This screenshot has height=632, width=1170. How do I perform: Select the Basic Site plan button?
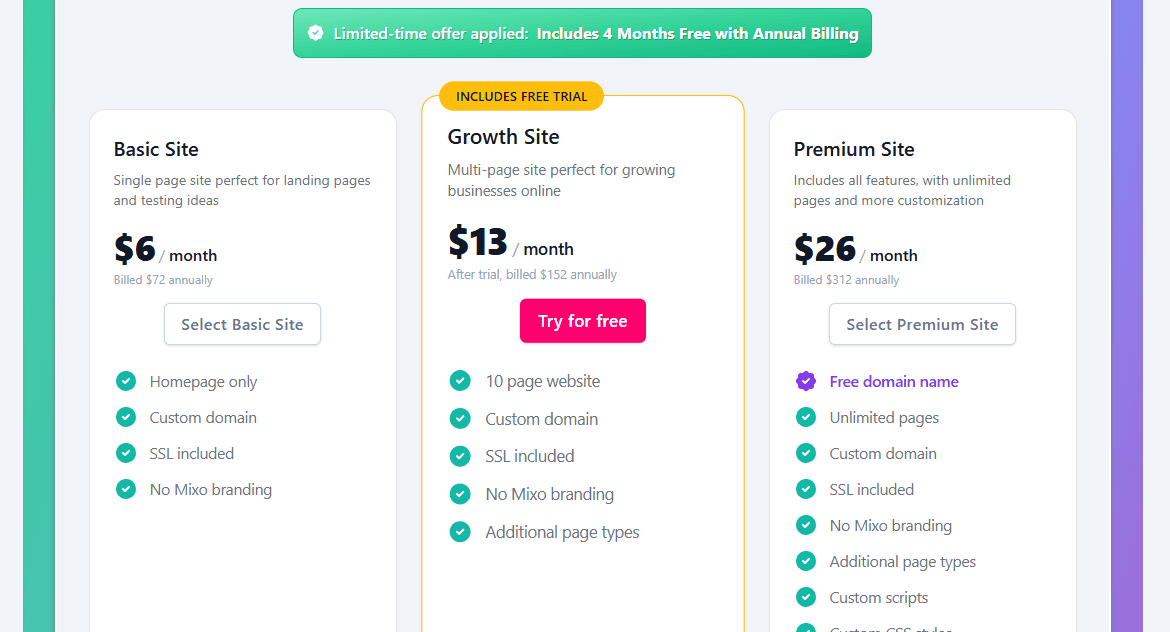pyautogui.click(x=242, y=324)
